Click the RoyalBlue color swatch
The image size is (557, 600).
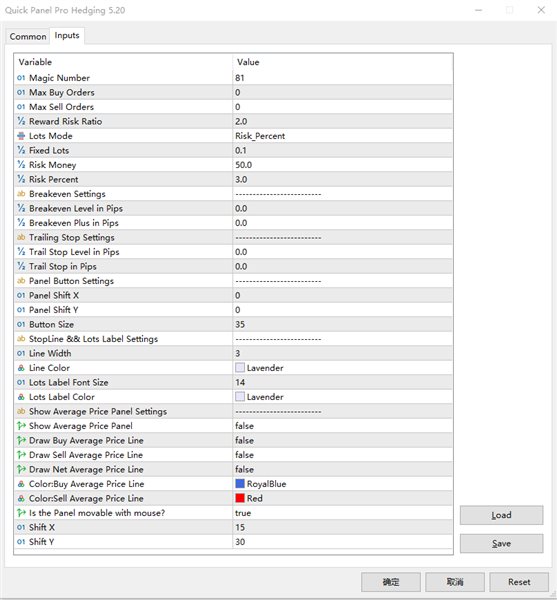click(x=240, y=484)
